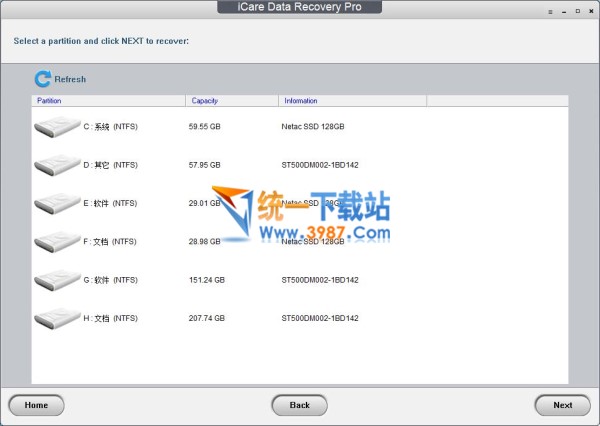Close the iCare Data Recovery Pro window
Screen dimensions: 600x426
[x=591, y=11]
